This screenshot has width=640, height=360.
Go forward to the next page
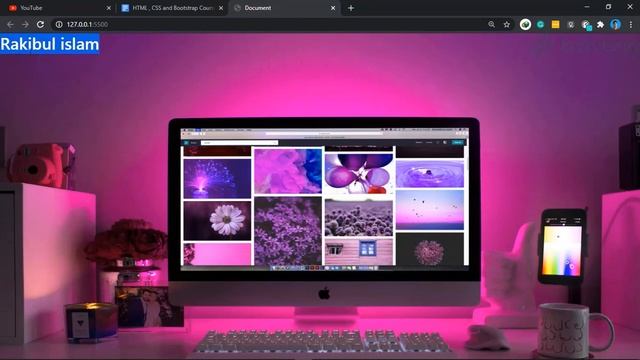point(25,24)
